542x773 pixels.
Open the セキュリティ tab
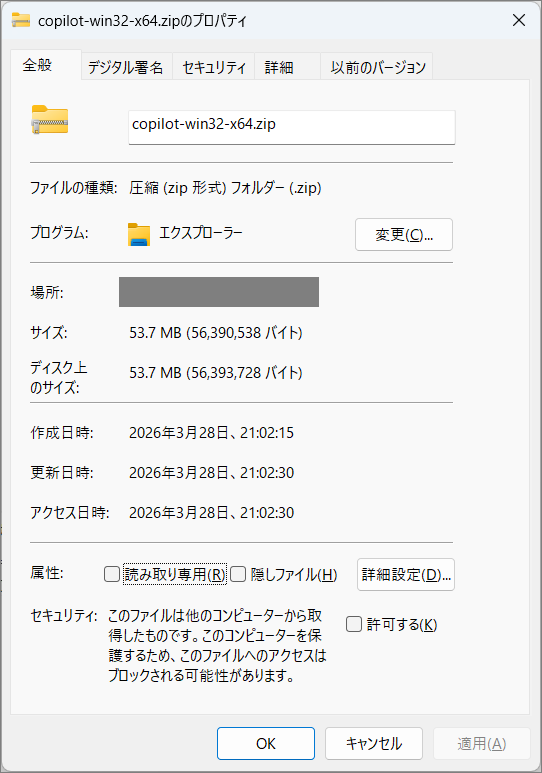(x=214, y=67)
